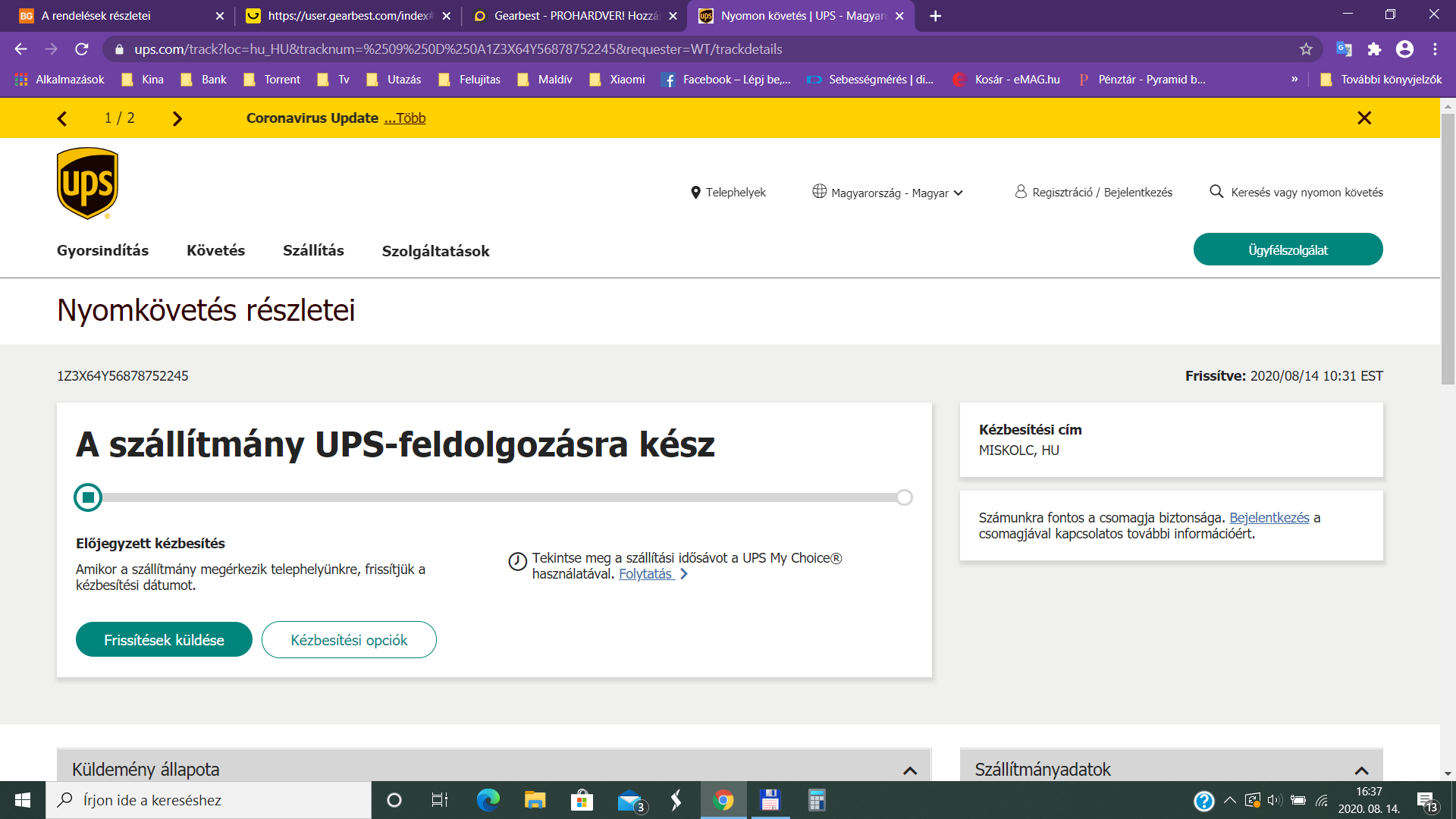Open Követés navigation menu
1456x819 pixels.
(x=215, y=250)
